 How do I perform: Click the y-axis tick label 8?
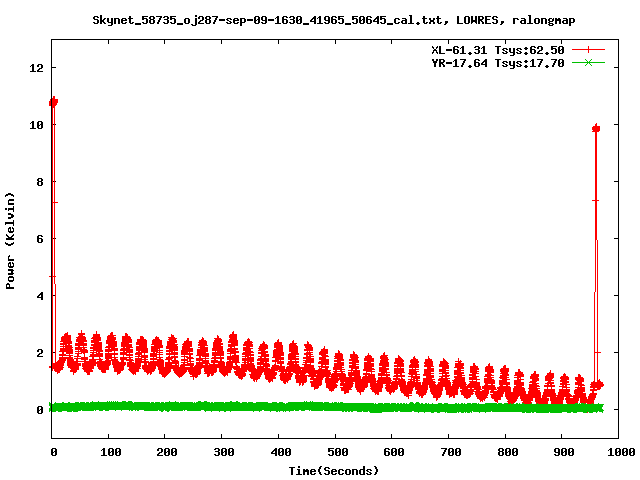pyautogui.click(x=40, y=182)
